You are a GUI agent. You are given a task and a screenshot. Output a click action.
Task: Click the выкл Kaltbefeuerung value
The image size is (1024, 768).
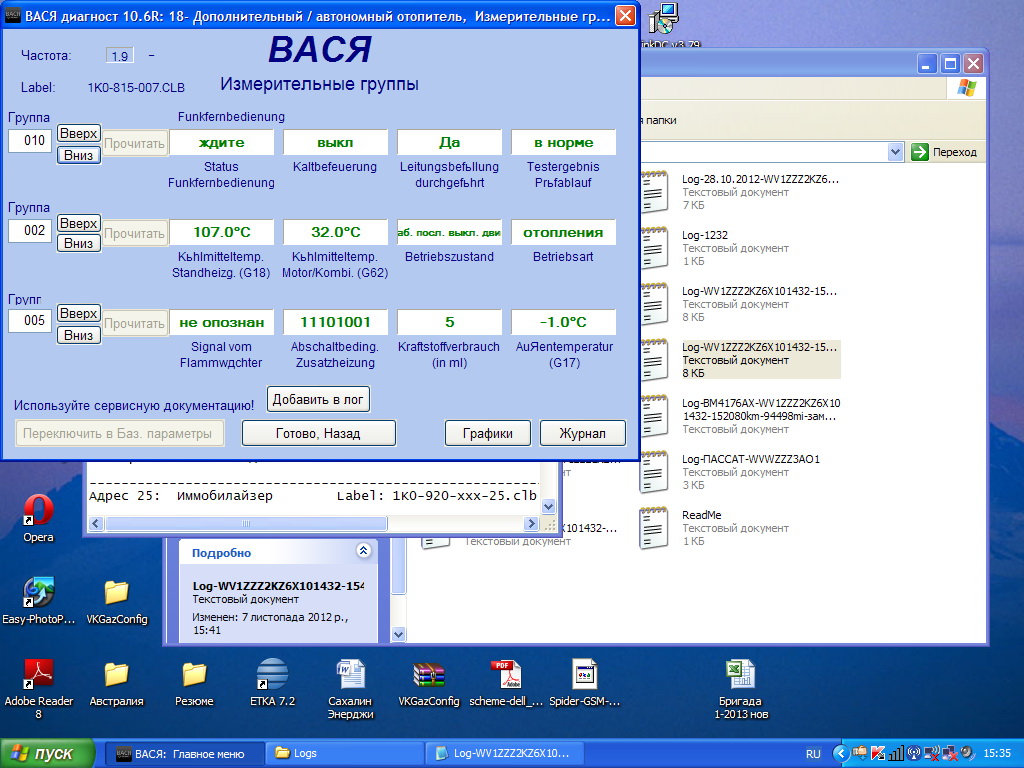(x=335, y=142)
